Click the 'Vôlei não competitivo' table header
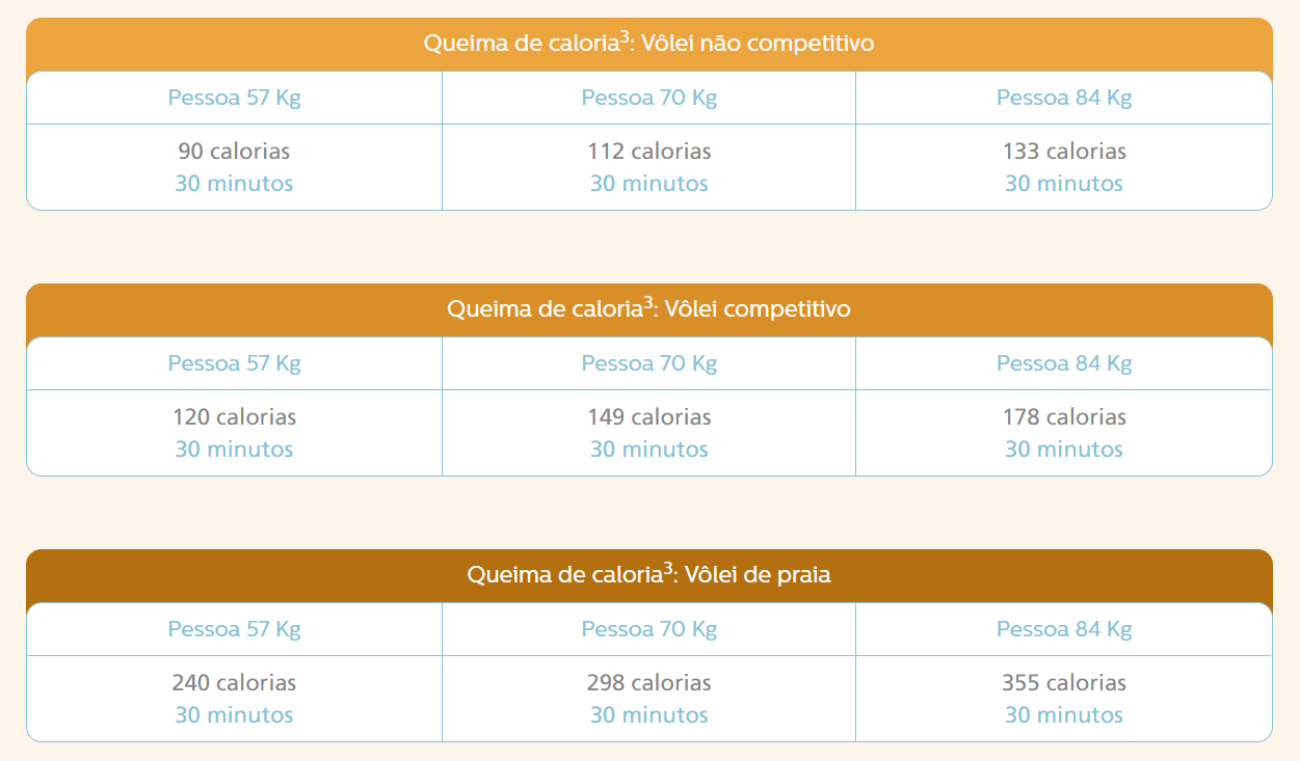The image size is (1300, 761). 649,44
